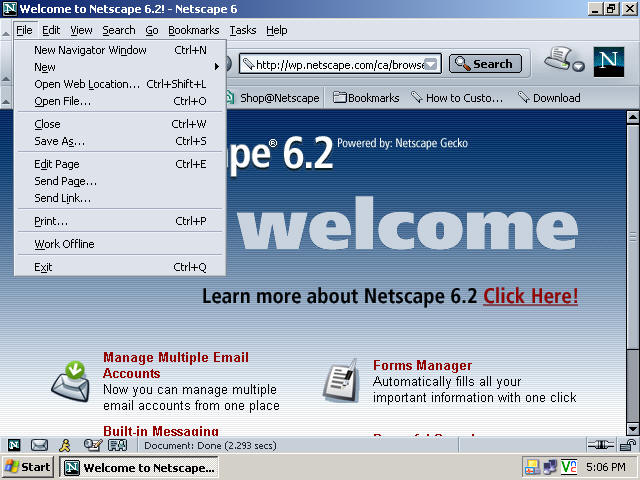Viewport: 640px width, 480px height.
Task: Toggle Work Offline in the File menu
Action: point(120,244)
